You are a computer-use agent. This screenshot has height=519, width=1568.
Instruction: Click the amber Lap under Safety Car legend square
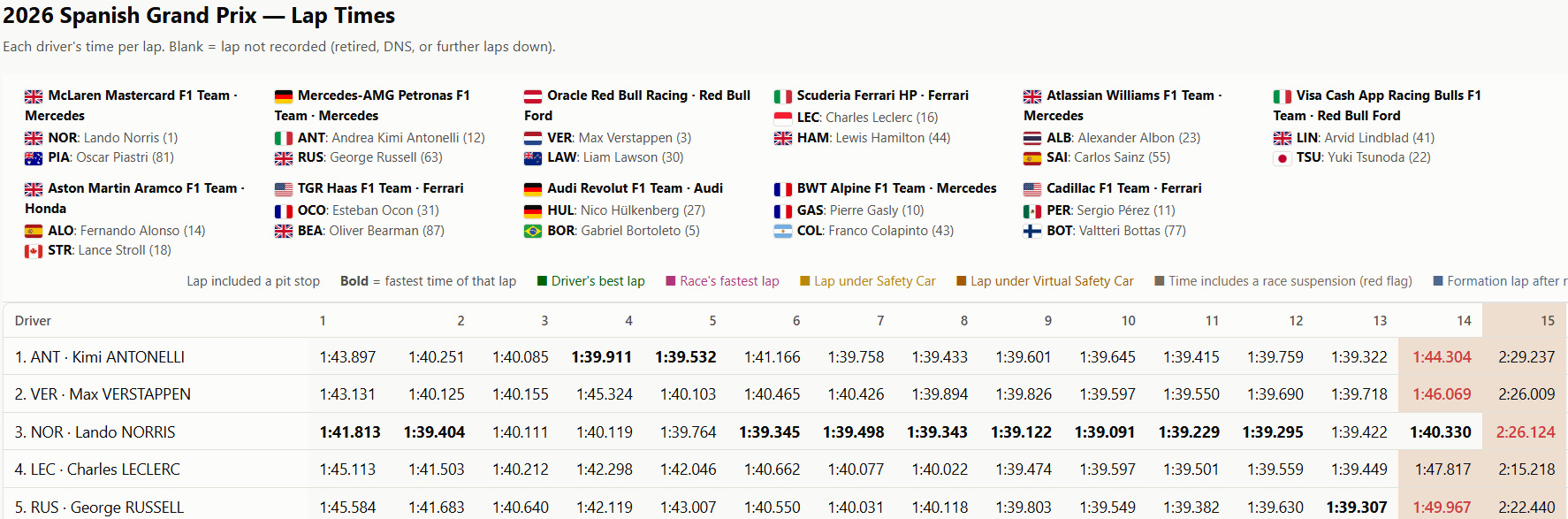click(805, 281)
